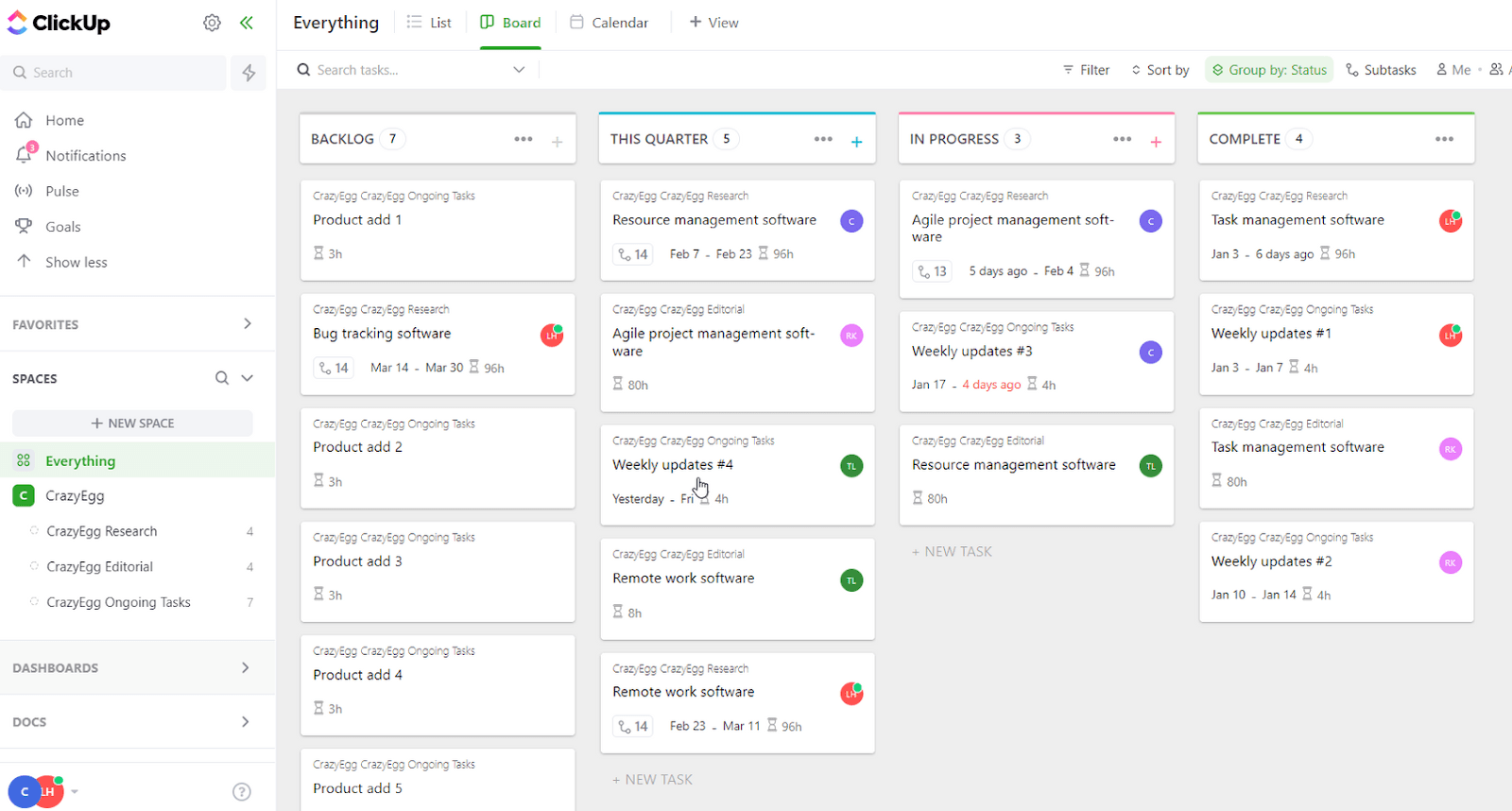Click the subtask count on Bug tracking software

click(x=334, y=368)
